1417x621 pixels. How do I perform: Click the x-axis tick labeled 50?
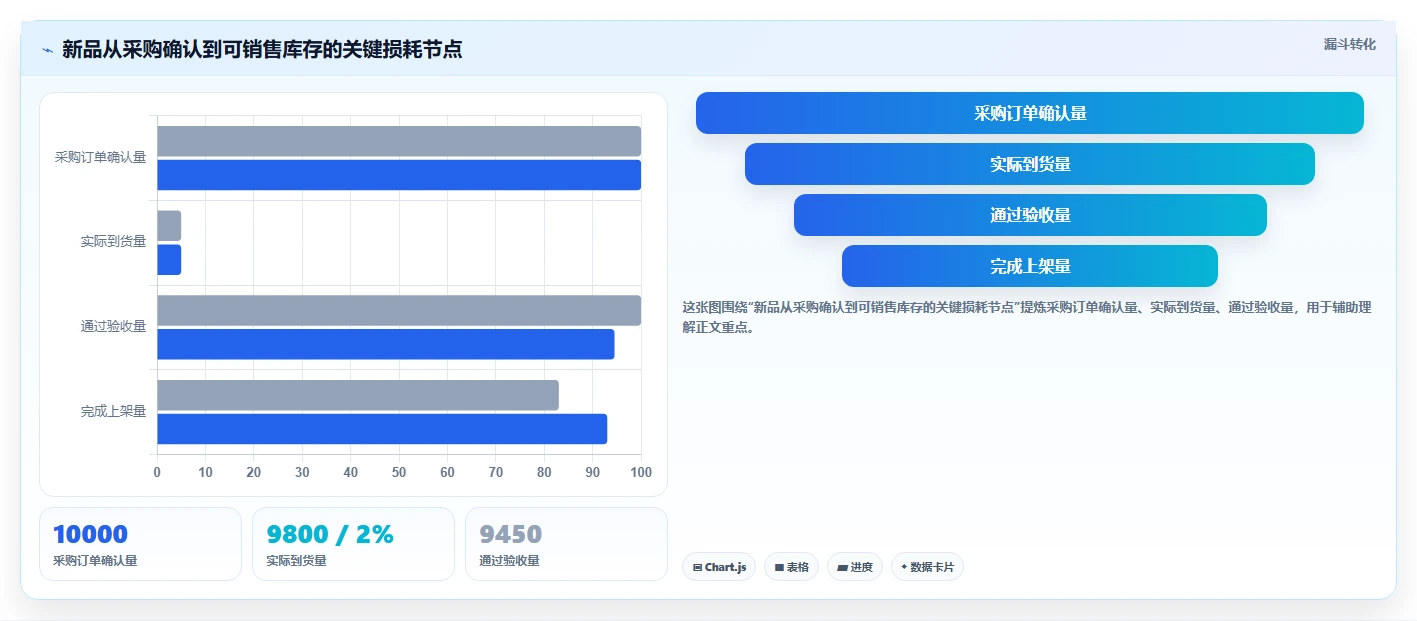[399, 472]
